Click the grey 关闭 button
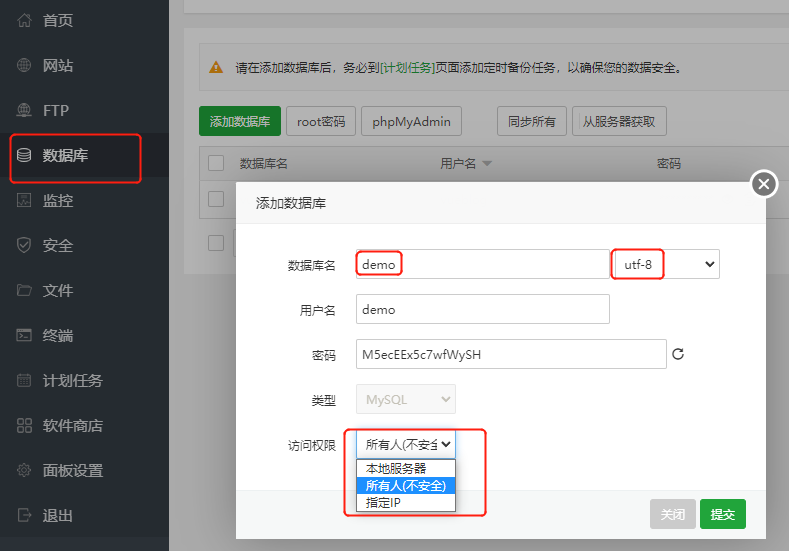Viewport: 789px width, 551px height. 672,514
